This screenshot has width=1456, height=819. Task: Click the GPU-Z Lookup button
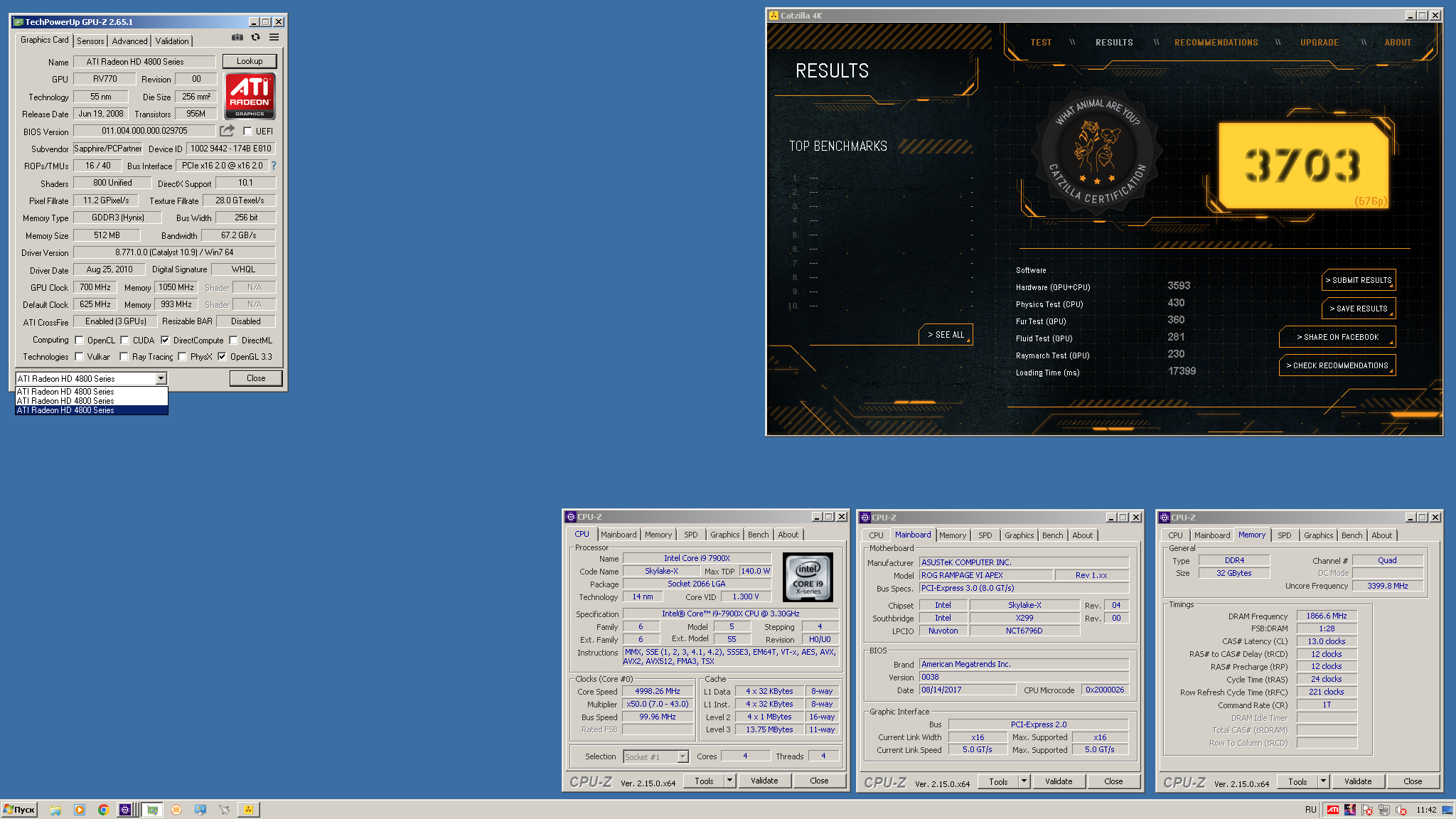[x=250, y=61]
